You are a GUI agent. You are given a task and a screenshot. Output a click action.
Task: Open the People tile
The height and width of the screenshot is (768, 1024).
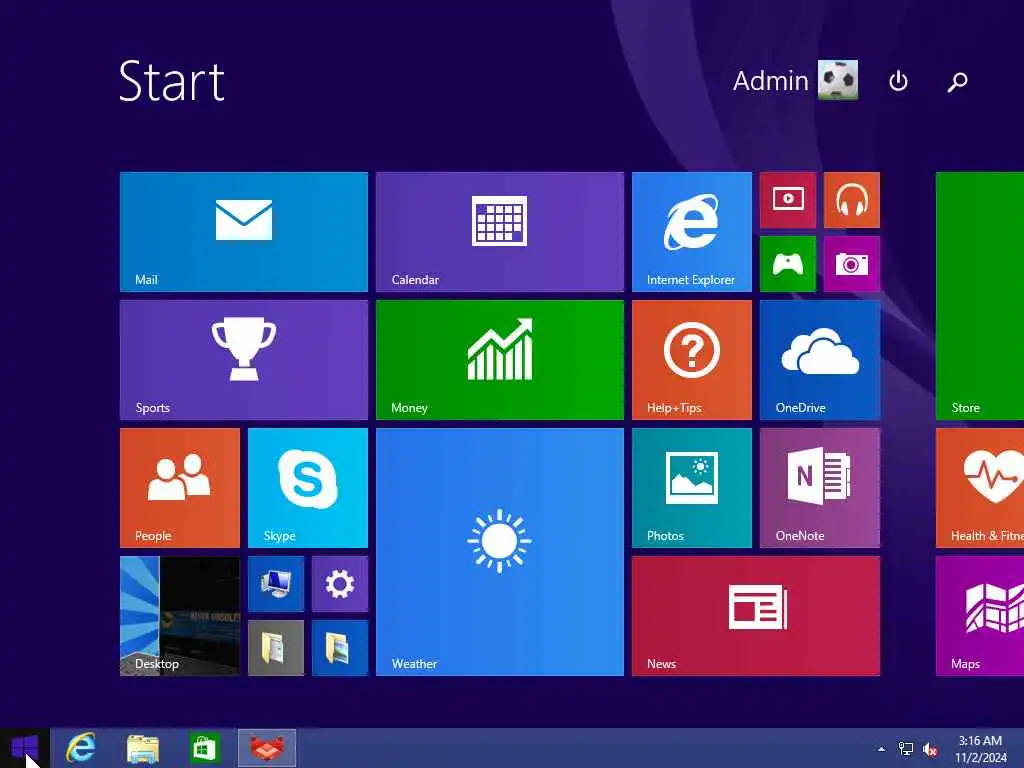click(180, 488)
